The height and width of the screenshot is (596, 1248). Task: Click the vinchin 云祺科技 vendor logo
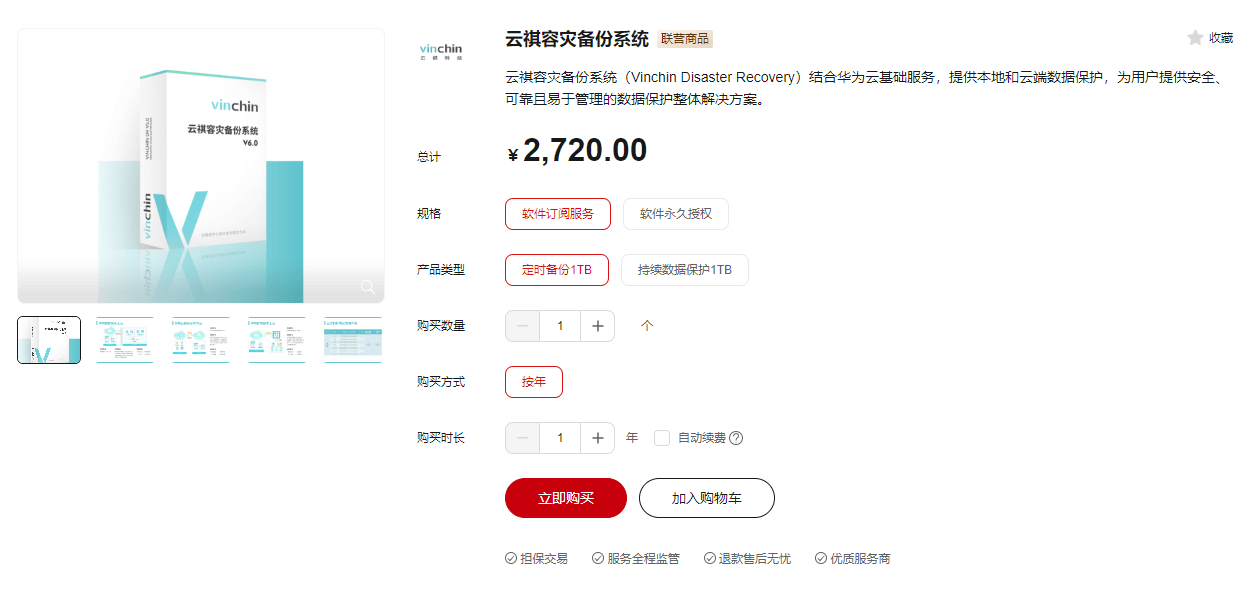[440, 50]
